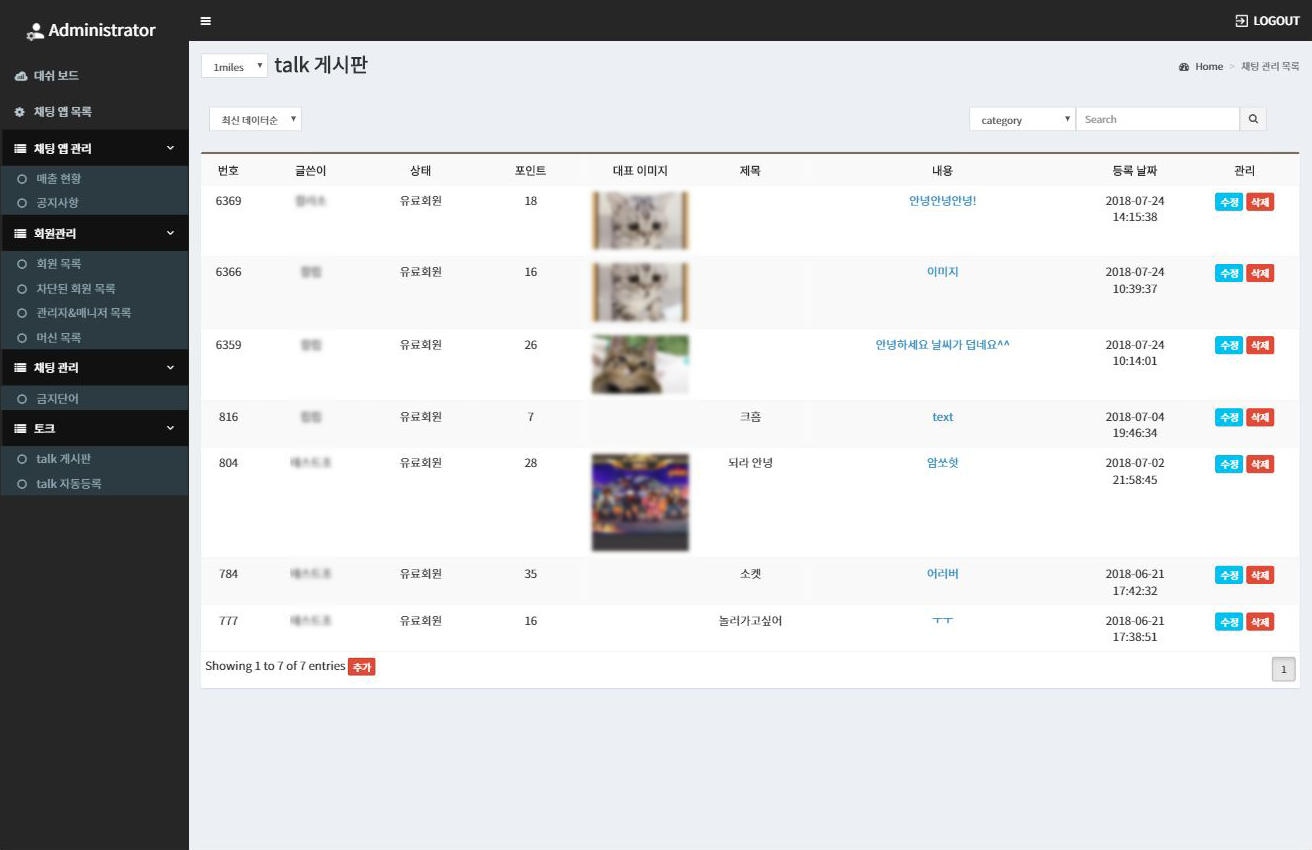Screen dimensions: 1312x850
Task: Click the dashboard cloud icon in sidebar
Action: pos(20,76)
